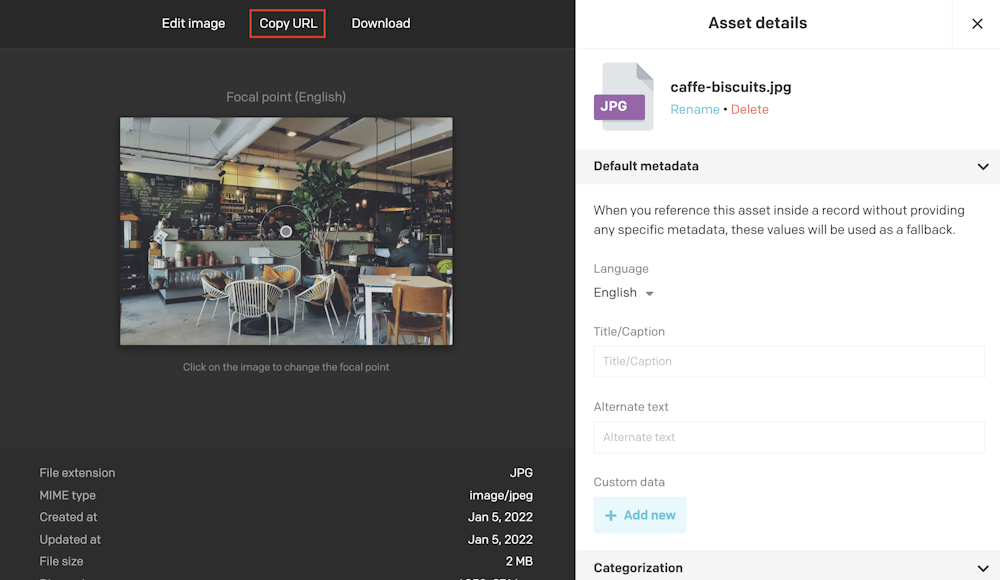The width and height of the screenshot is (1000, 580).
Task: Focus the Title/Caption input field
Action: coord(789,361)
